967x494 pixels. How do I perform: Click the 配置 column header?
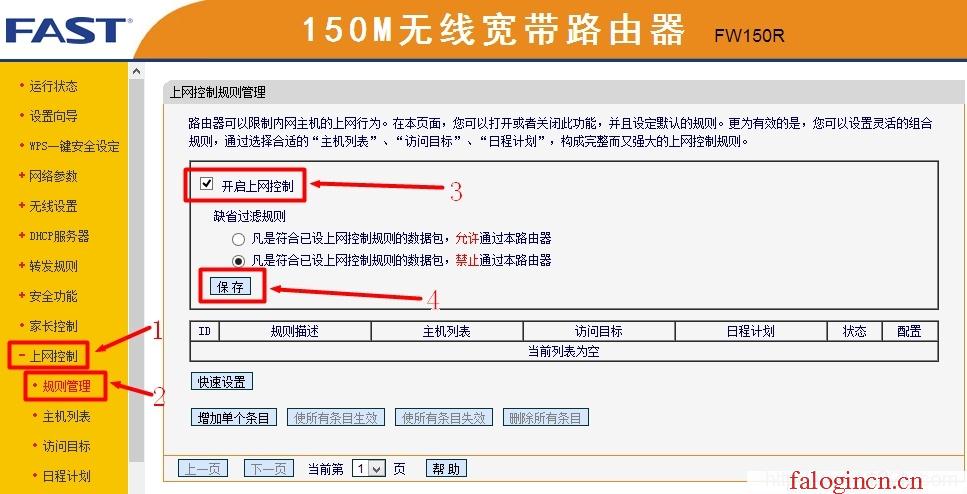(x=910, y=331)
